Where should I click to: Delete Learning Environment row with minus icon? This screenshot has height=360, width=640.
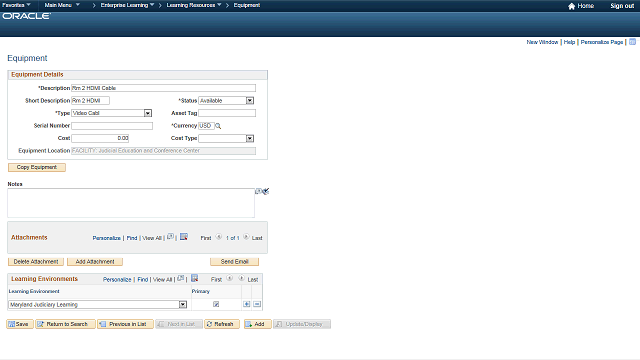(x=257, y=304)
